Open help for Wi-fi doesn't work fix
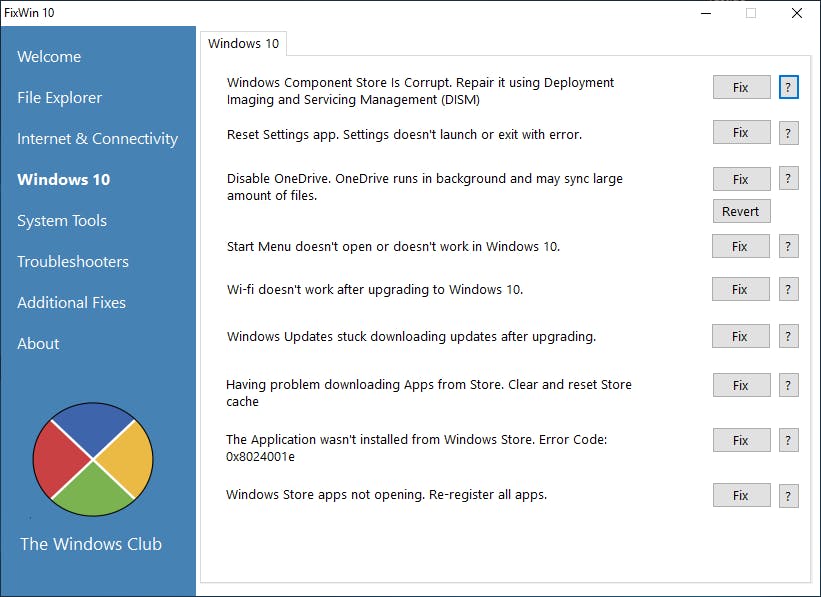The height and width of the screenshot is (597, 821). click(x=789, y=289)
